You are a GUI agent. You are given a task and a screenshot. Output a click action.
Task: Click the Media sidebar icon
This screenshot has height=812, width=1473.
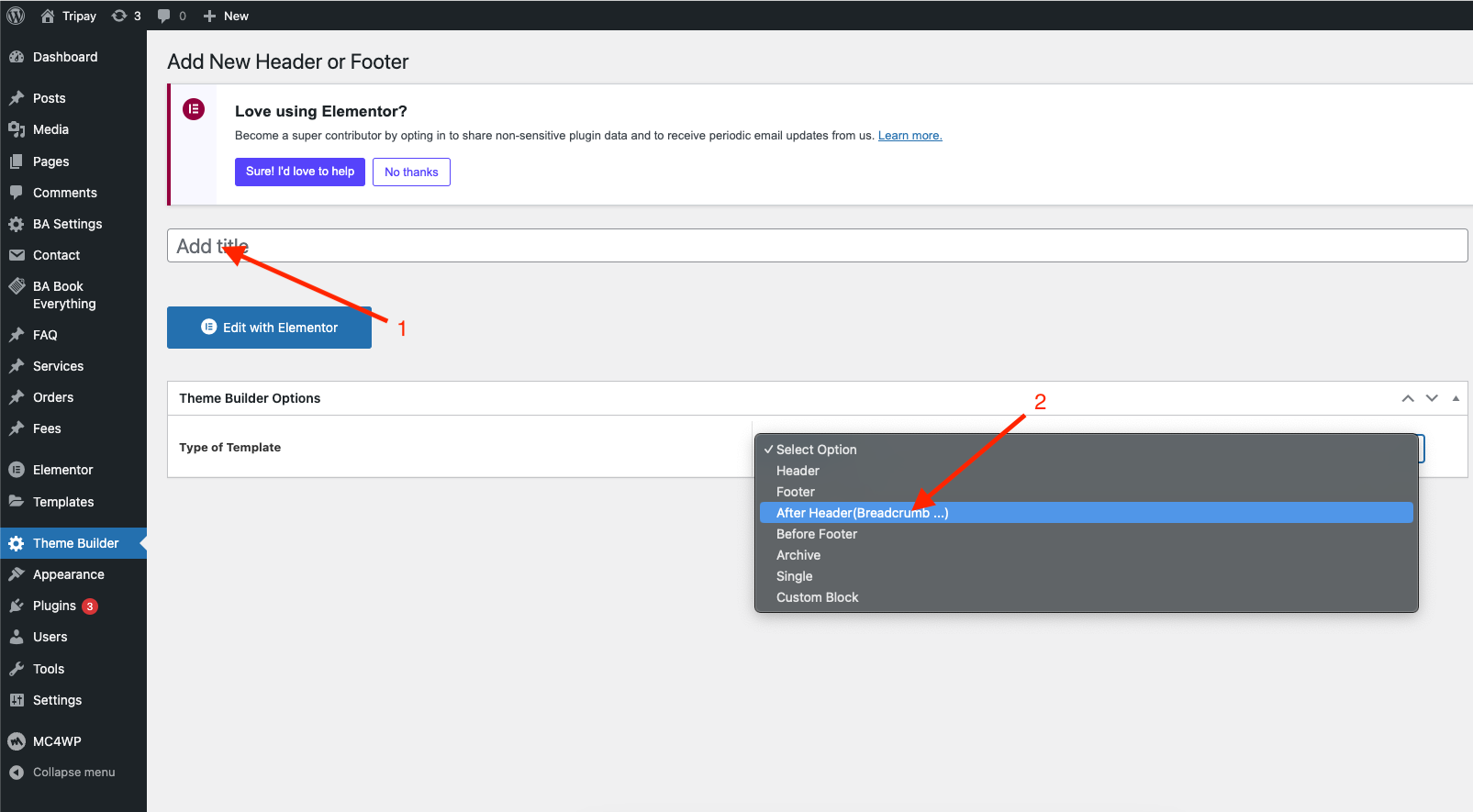click(17, 129)
